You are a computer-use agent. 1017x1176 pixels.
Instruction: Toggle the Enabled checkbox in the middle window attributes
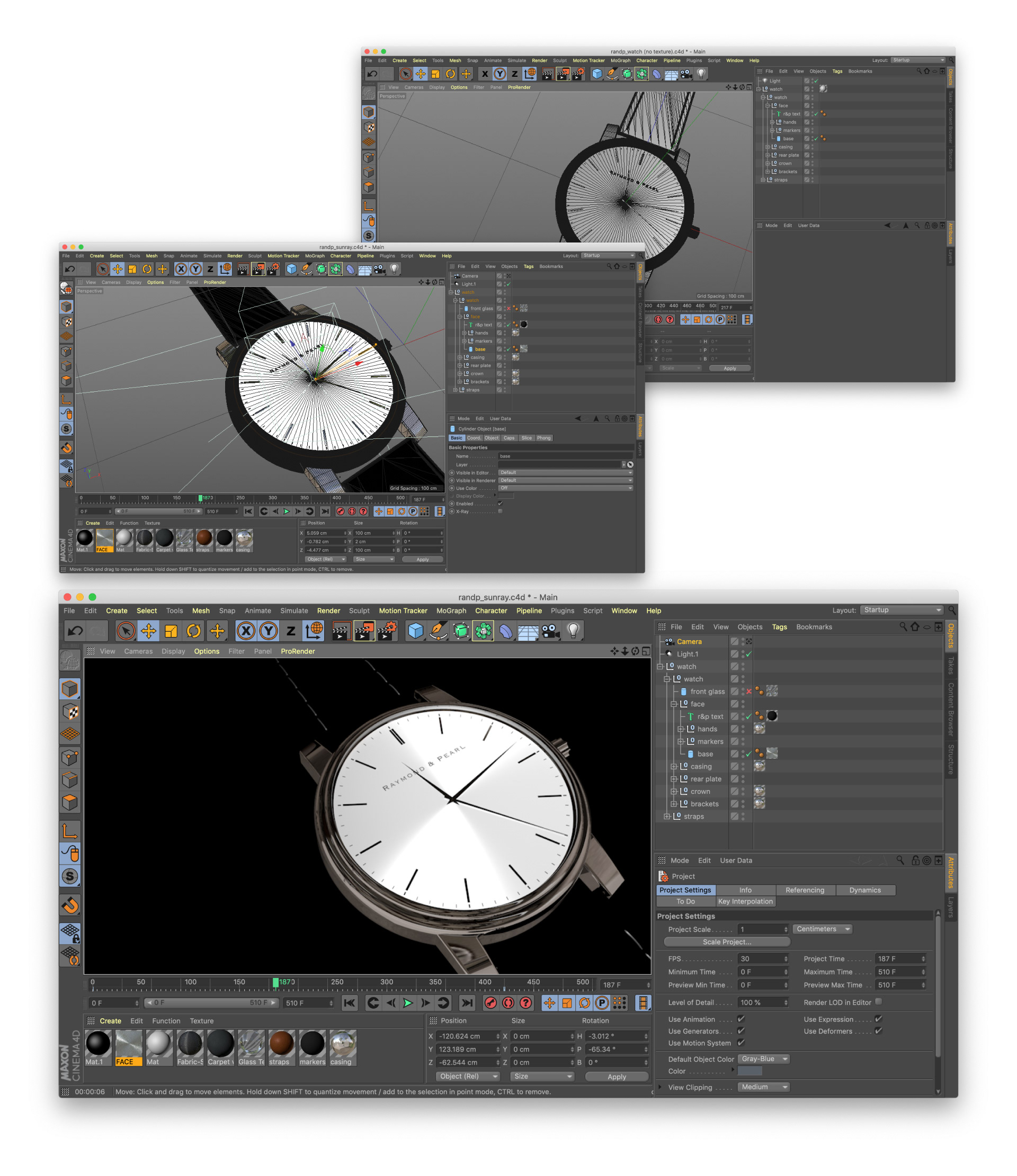(500, 504)
